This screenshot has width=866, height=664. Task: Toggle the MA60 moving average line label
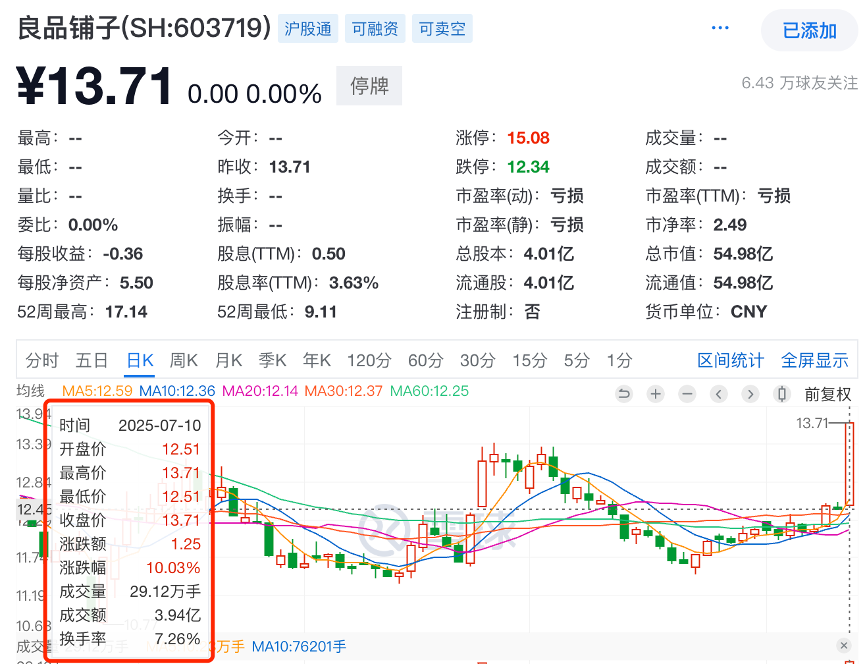pyautogui.click(x=429, y=391)
